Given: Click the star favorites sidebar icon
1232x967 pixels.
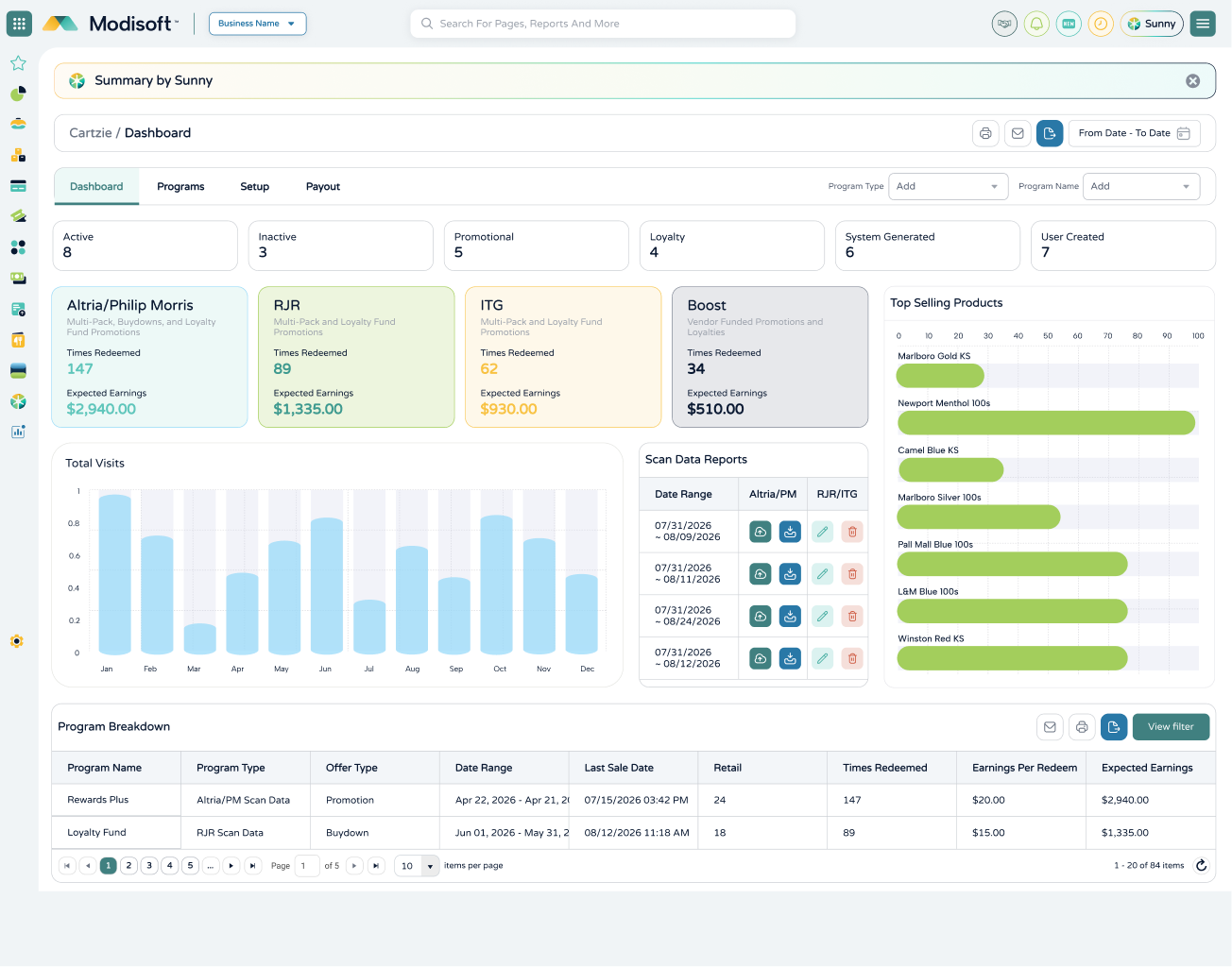Looking at the screenshot, I should (18, 63).
